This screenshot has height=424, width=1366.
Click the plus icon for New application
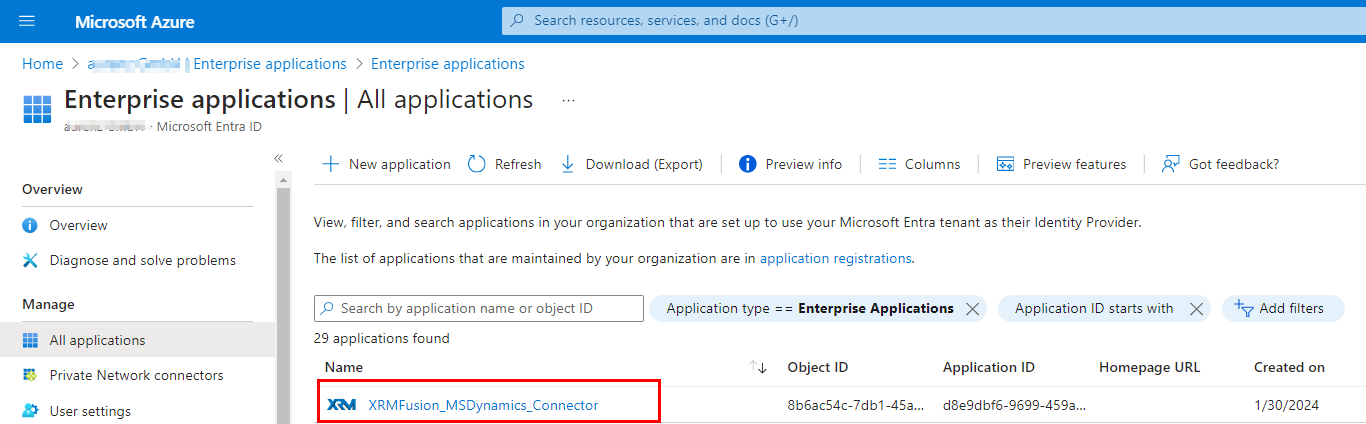click(x=330, y=164)
